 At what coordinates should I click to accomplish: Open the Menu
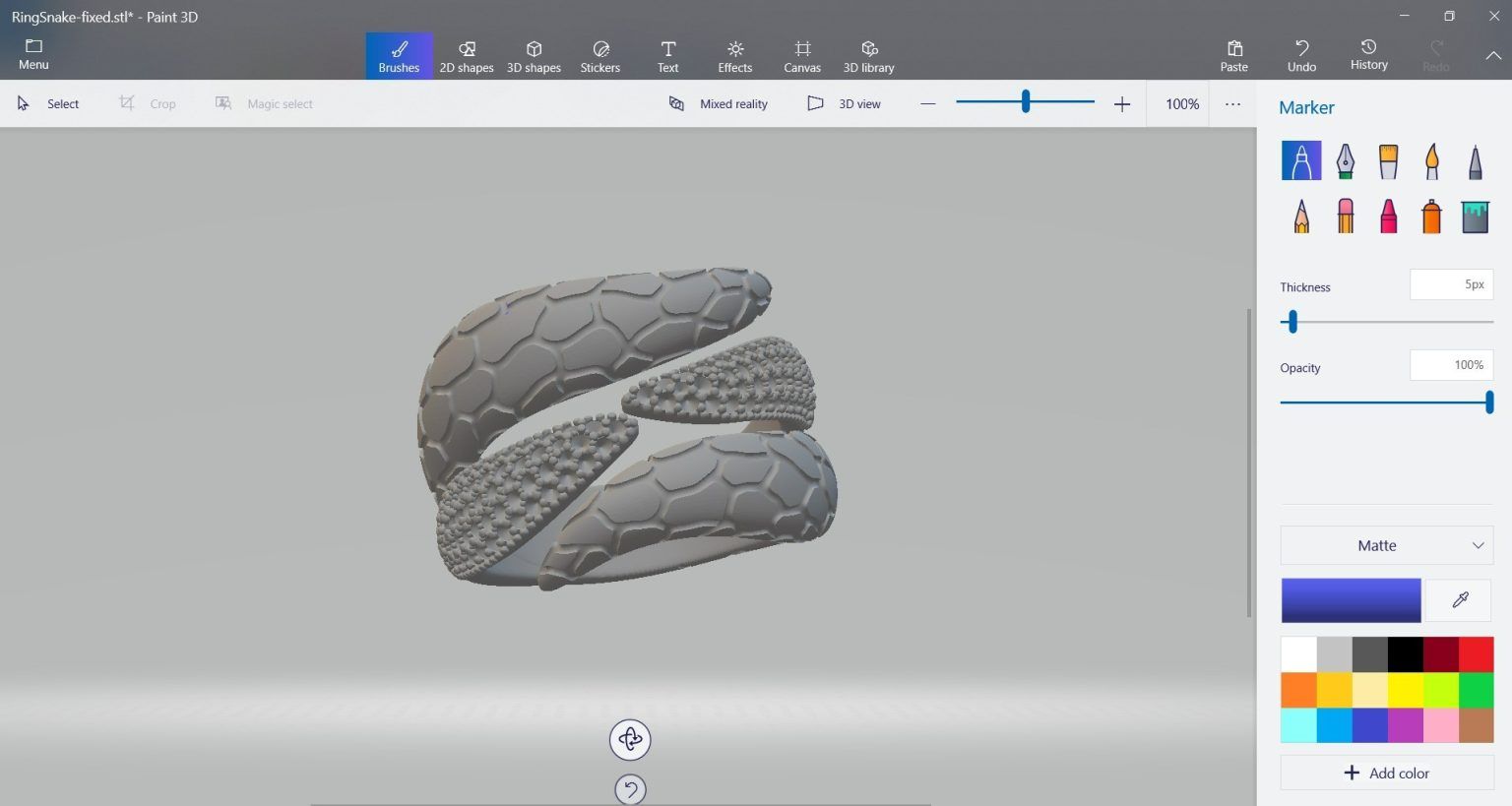32,55
